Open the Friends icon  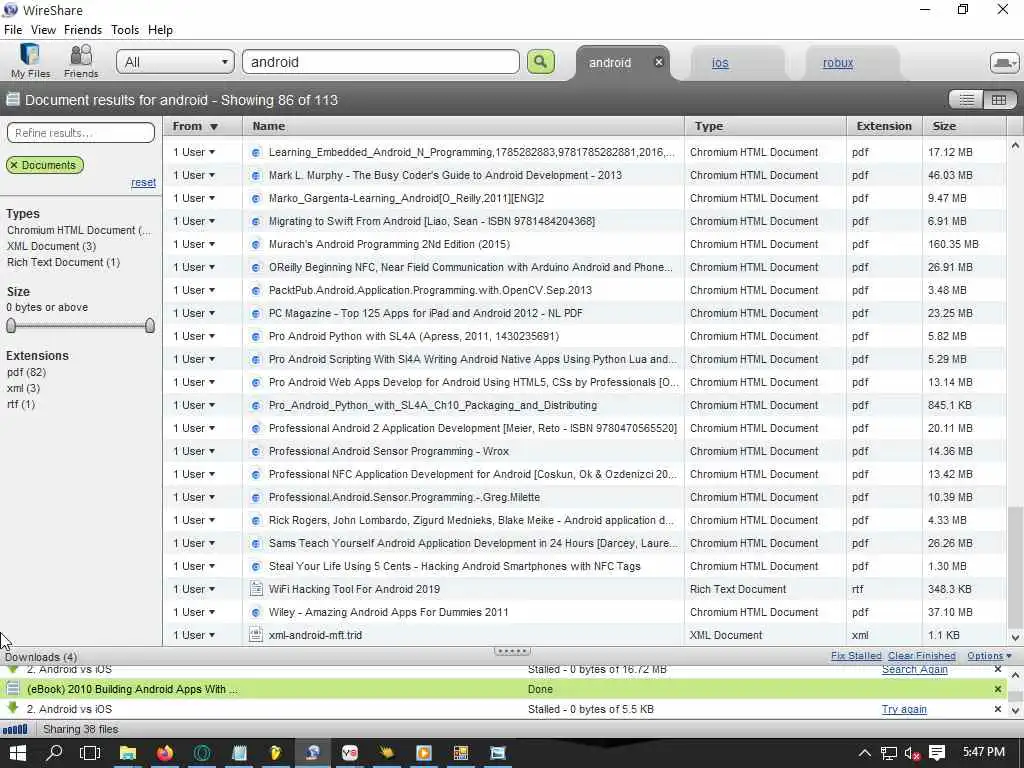point(81,61)
